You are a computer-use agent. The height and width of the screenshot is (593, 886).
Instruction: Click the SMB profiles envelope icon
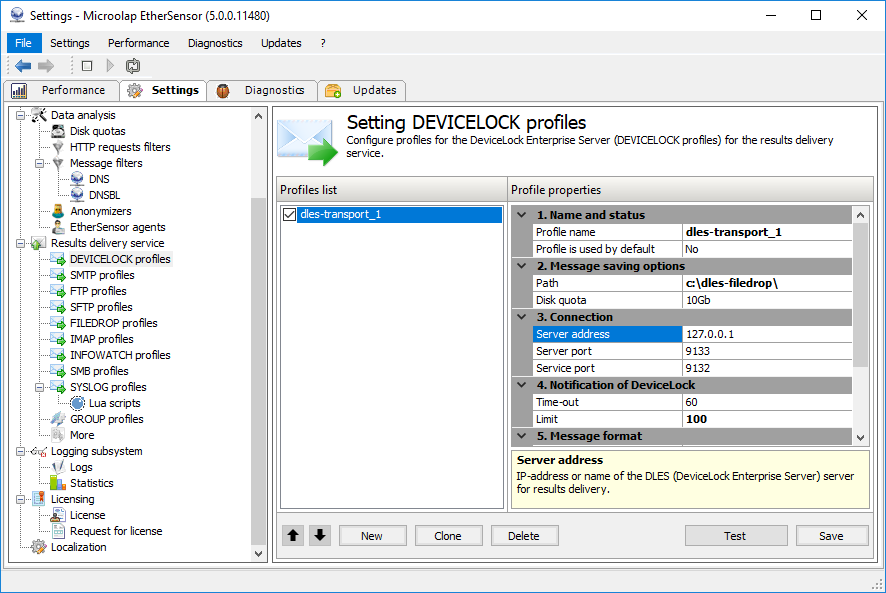(58, 371)
